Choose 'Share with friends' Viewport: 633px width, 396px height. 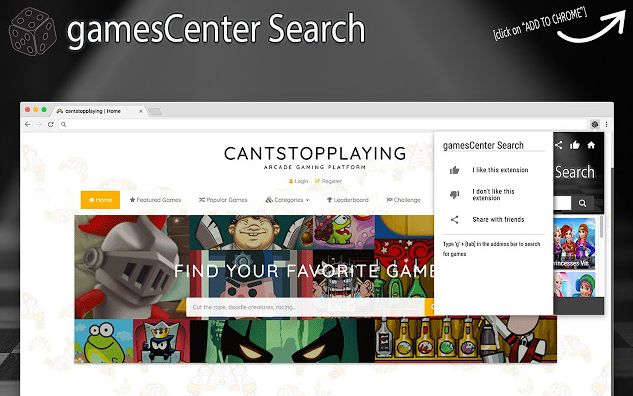coord(498,220)
